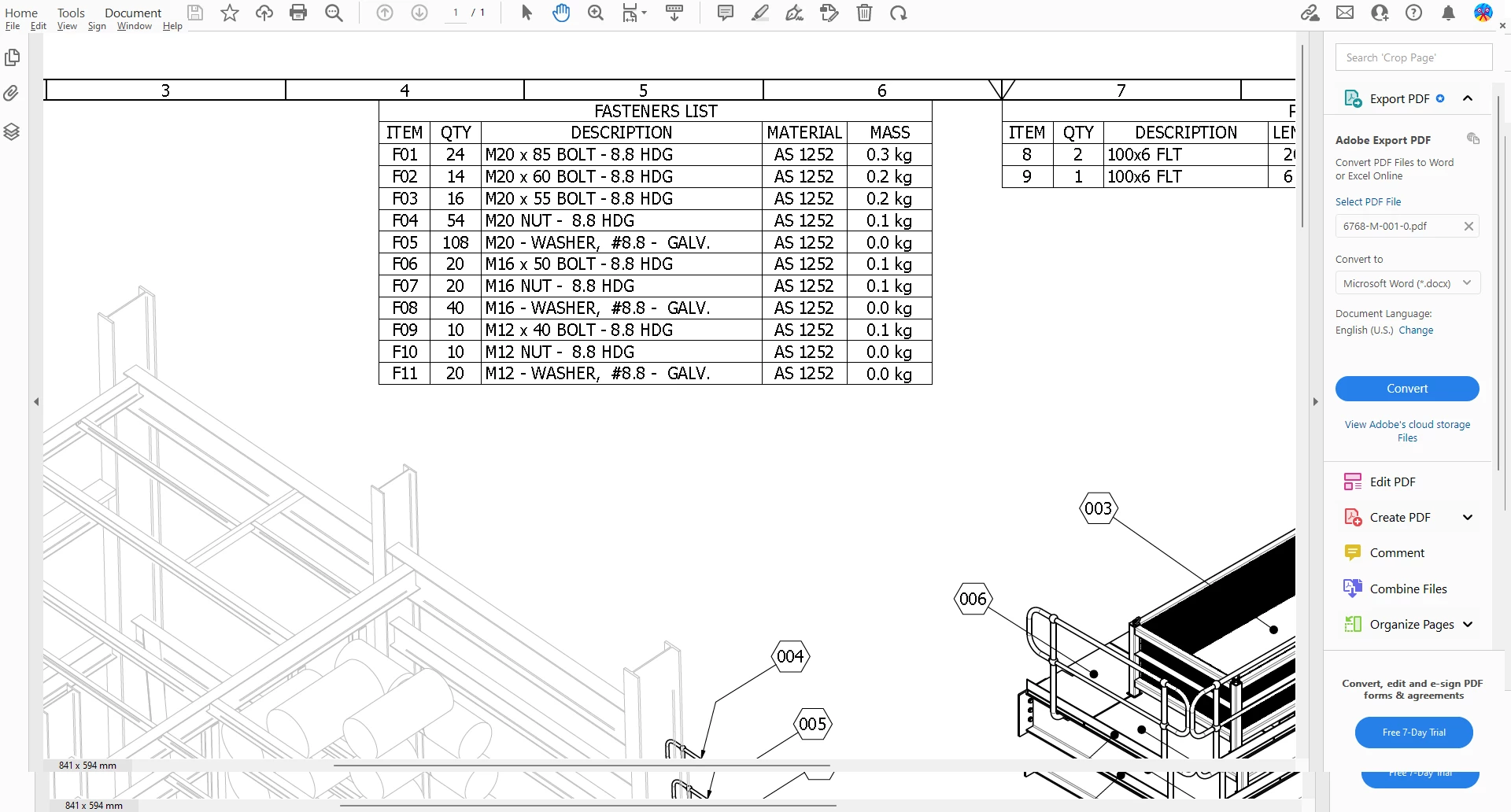Open page thumbnails panel
This screenshot has height=812, width=1511.
point(12,57)
